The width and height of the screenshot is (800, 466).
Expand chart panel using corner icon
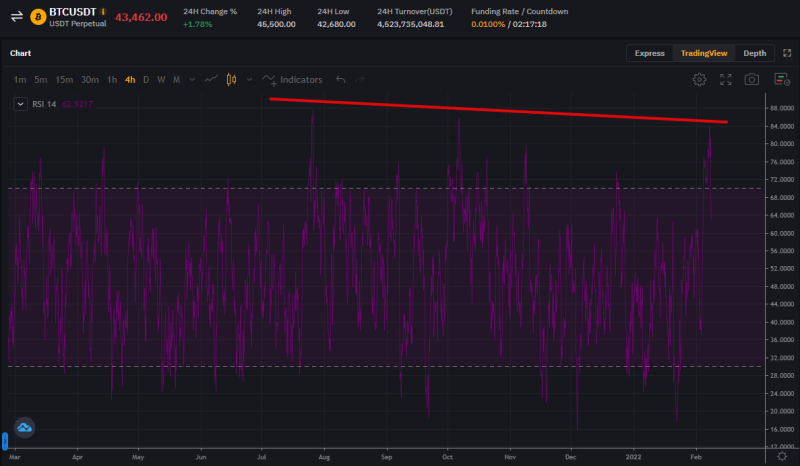[787, 53]
